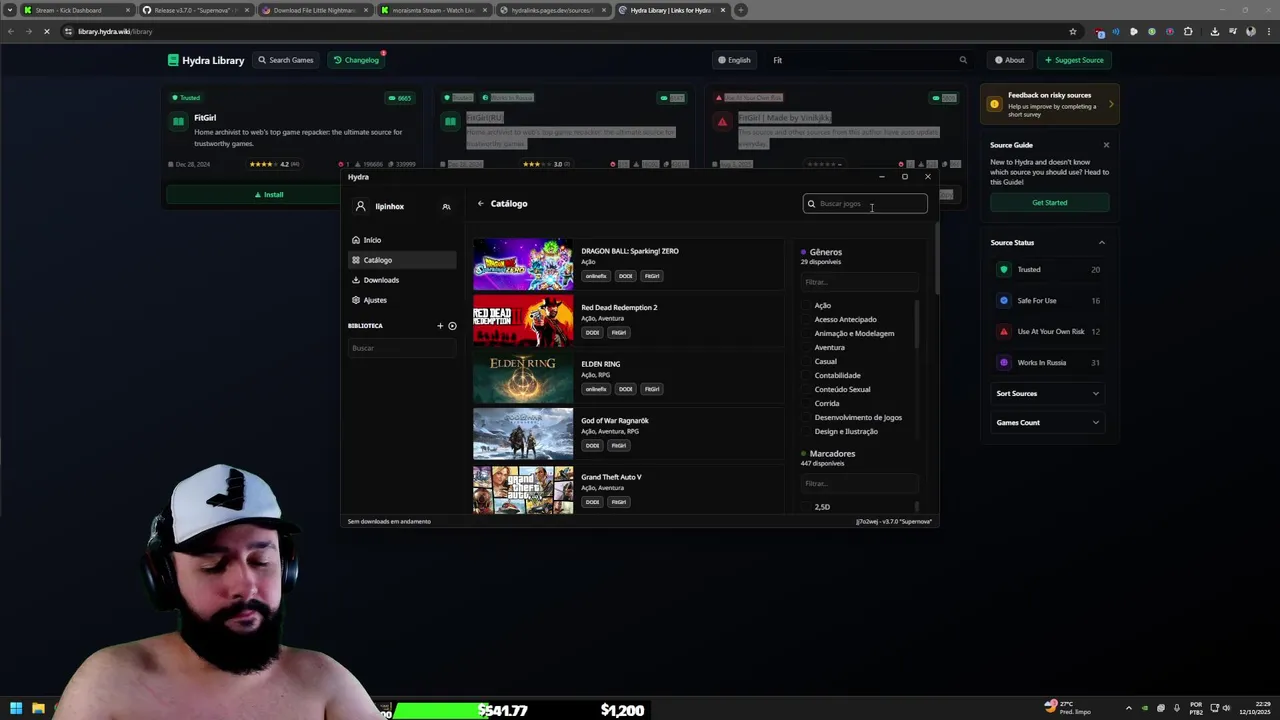
Task: Open Downloads in the Hydra sidebar
Action: tap(402, 280)
